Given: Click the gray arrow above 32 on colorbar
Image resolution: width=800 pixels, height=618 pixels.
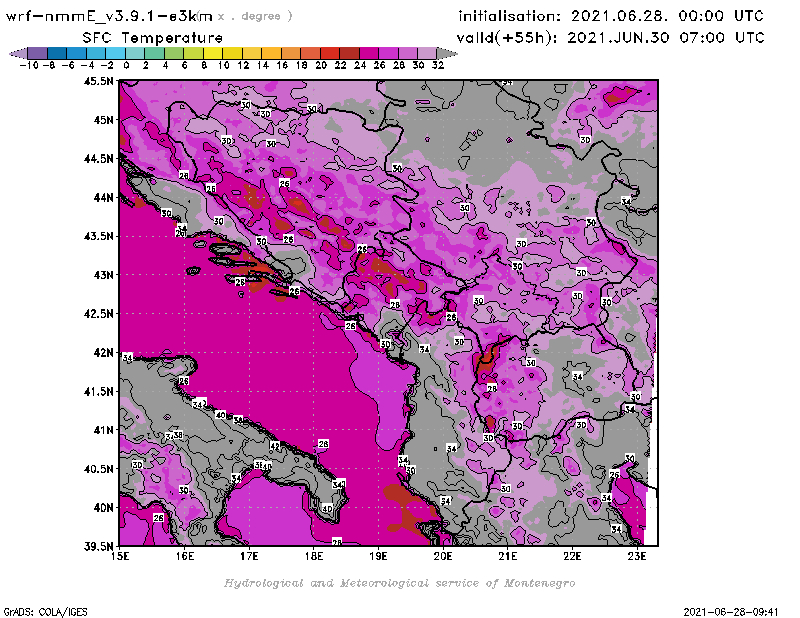Looking at the screenshot, I should (447, 53).
